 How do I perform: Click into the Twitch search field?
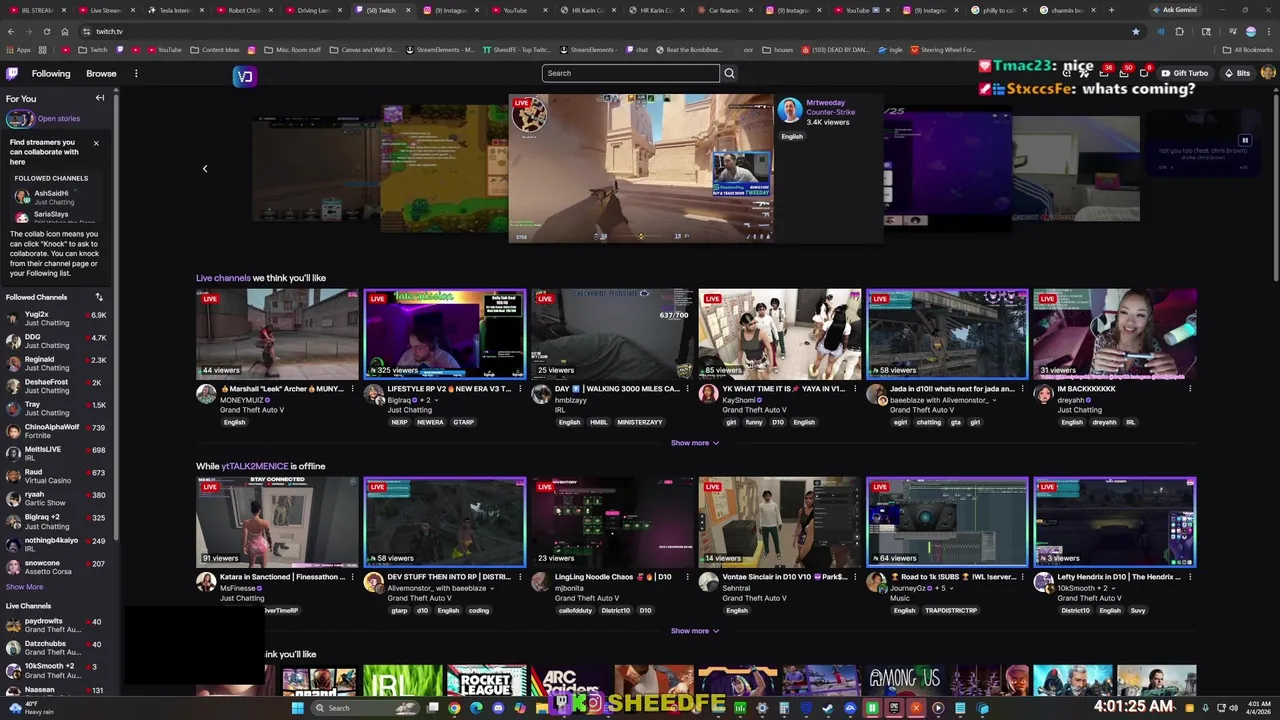click(x=630, y=73)
